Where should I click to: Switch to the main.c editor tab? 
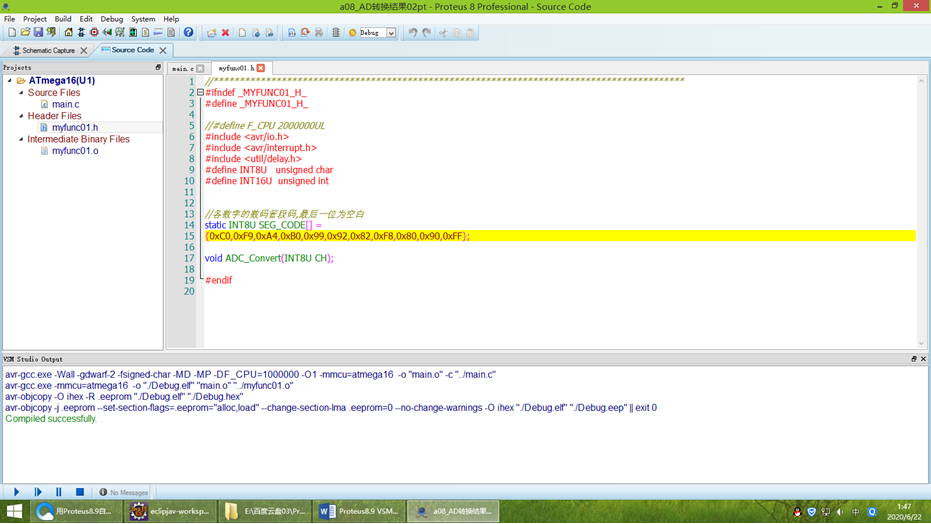tap(183, 68)
